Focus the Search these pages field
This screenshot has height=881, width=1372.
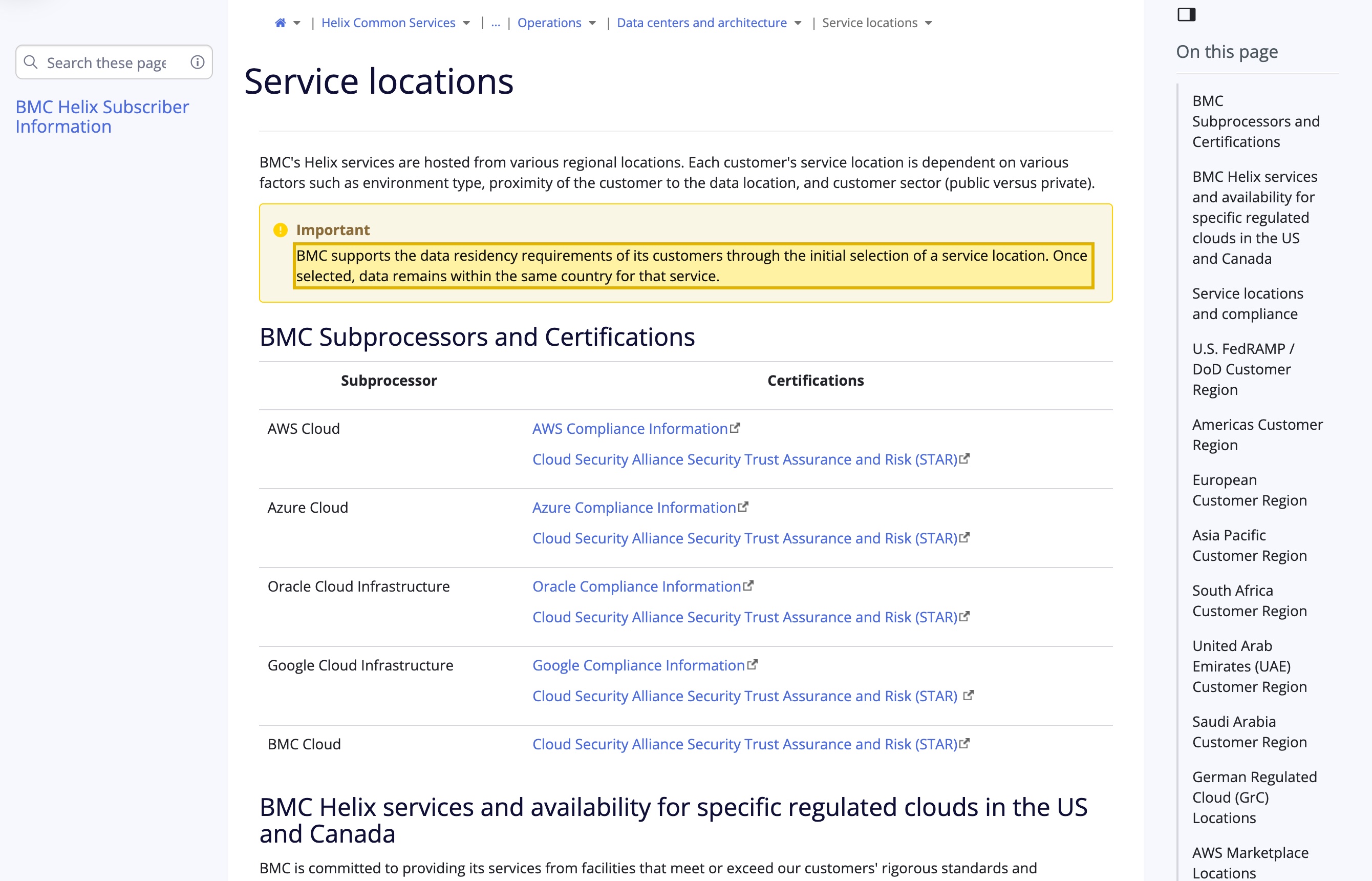(x=114, y=62)
